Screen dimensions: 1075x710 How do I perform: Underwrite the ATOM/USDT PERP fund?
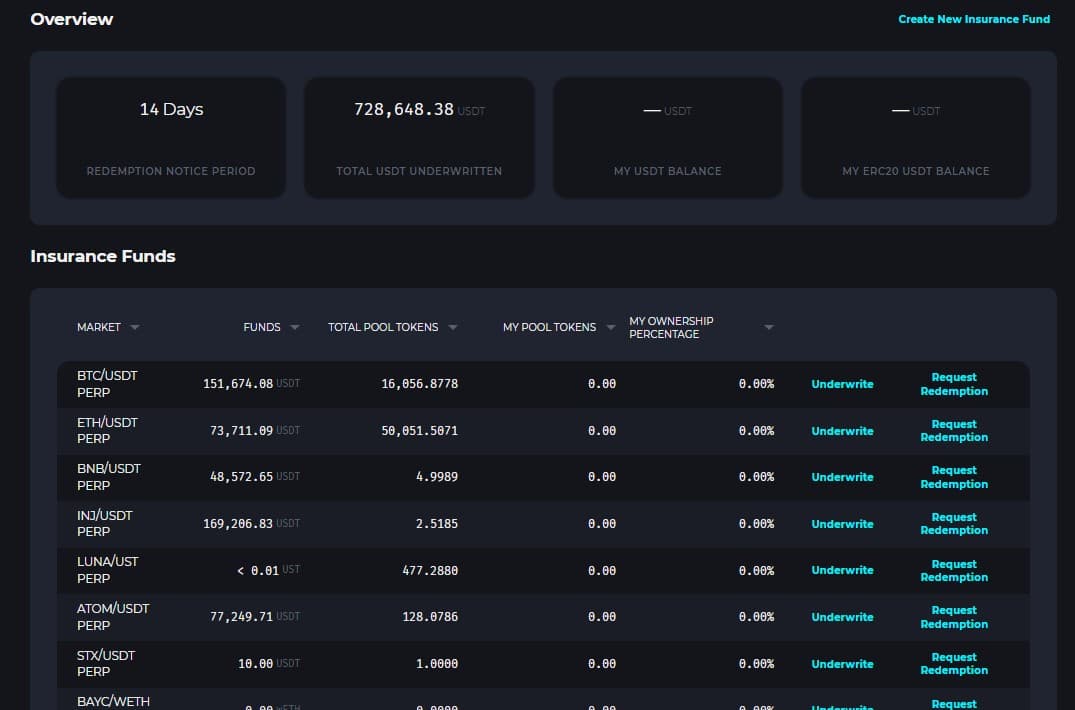pos(842,617)
